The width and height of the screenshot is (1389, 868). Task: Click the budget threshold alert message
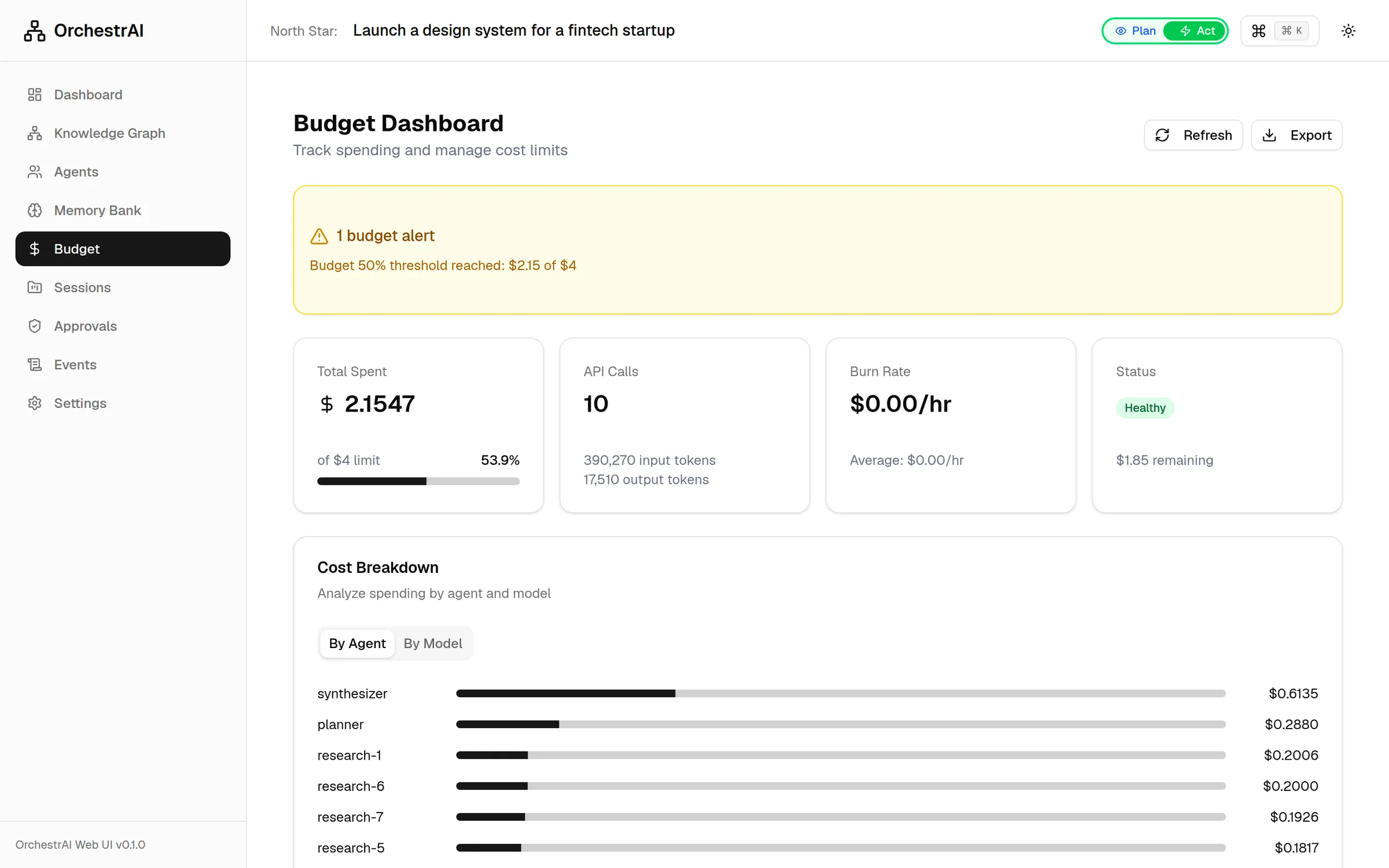tap(443, 265)
